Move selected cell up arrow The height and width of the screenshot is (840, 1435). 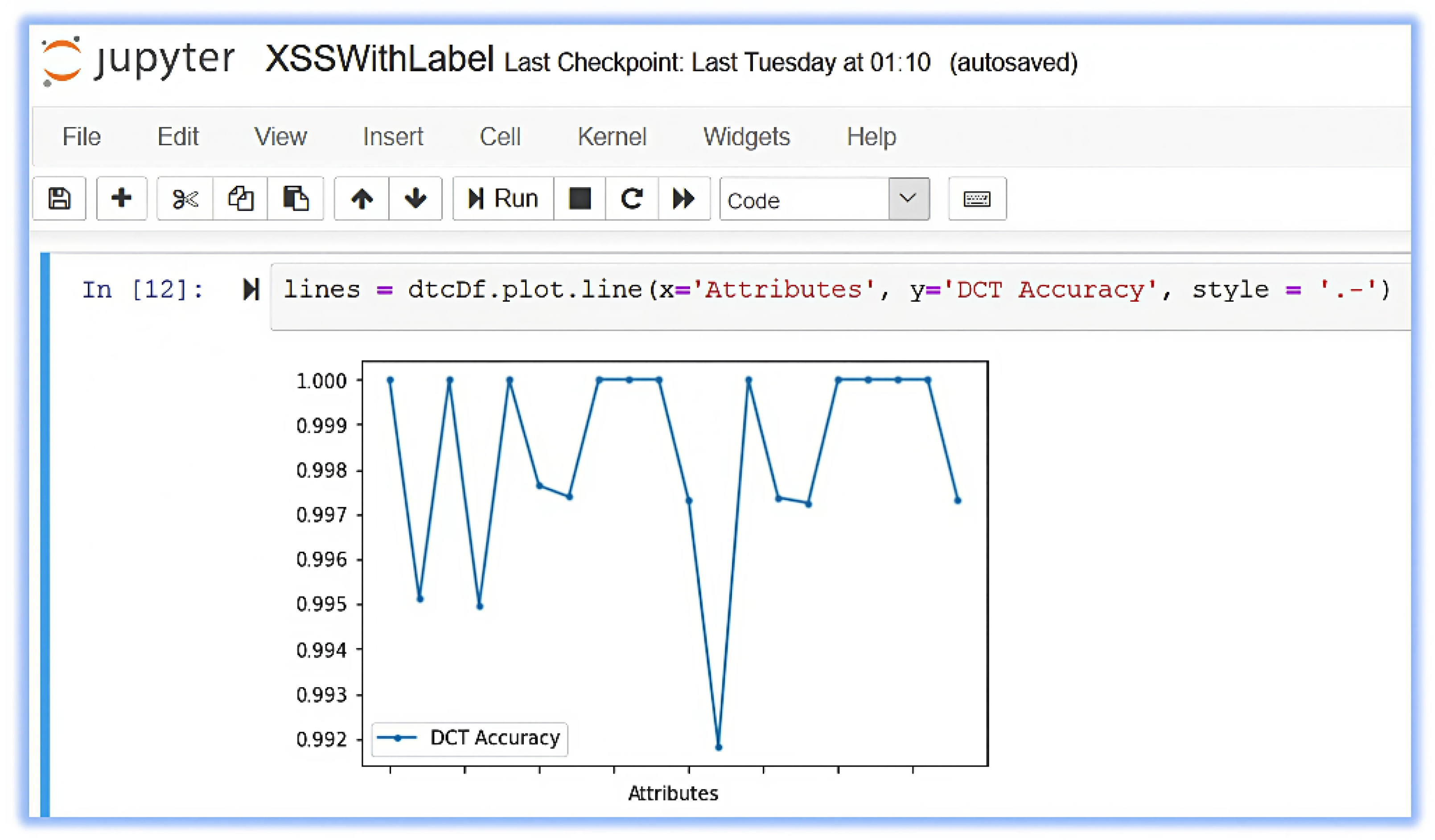(x=362, y=199)
